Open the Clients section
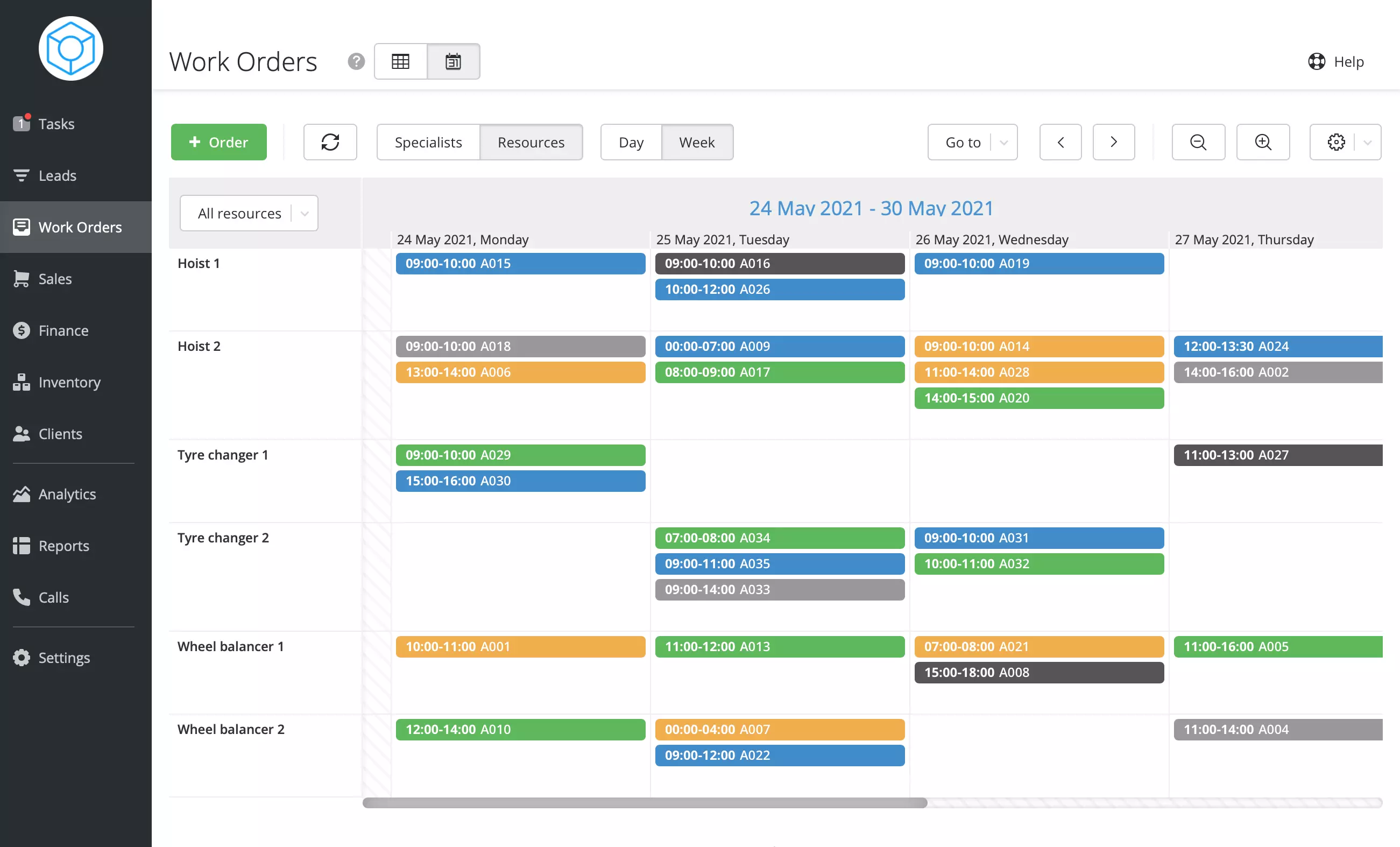This screenshot has height=847, width=1400. 75,433
